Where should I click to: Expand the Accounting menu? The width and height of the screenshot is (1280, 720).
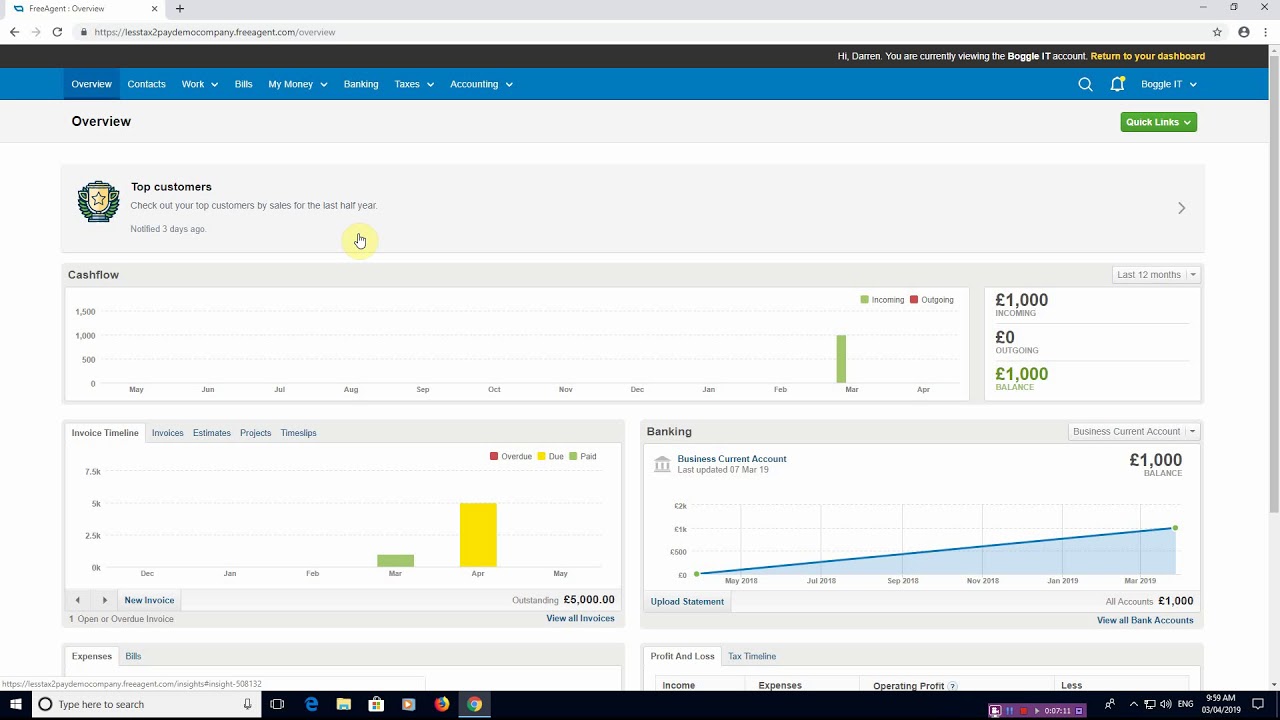tap(481, 84)
